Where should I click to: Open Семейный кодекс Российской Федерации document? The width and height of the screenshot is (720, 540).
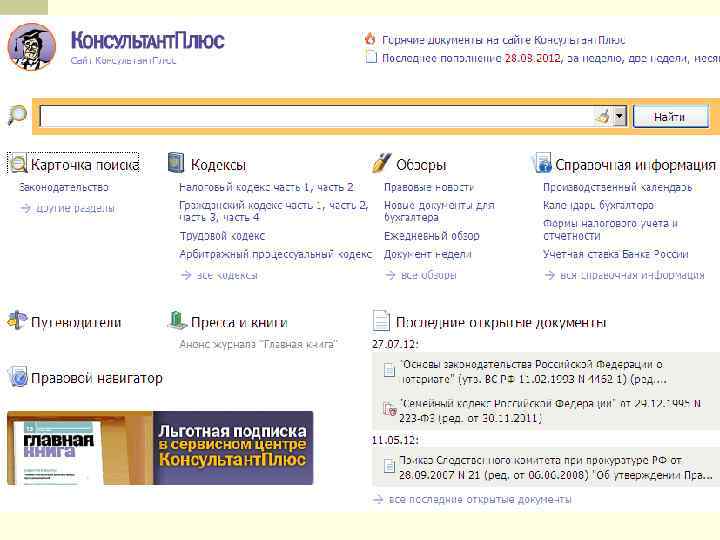[550, 411]
